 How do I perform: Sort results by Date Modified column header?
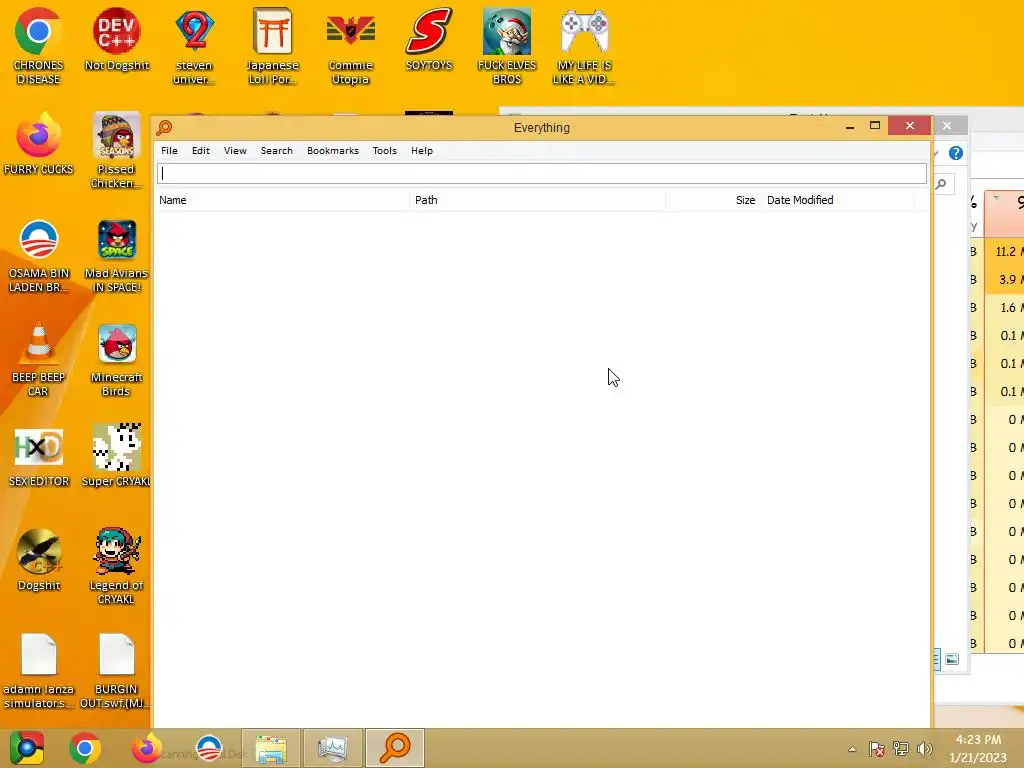838,200
